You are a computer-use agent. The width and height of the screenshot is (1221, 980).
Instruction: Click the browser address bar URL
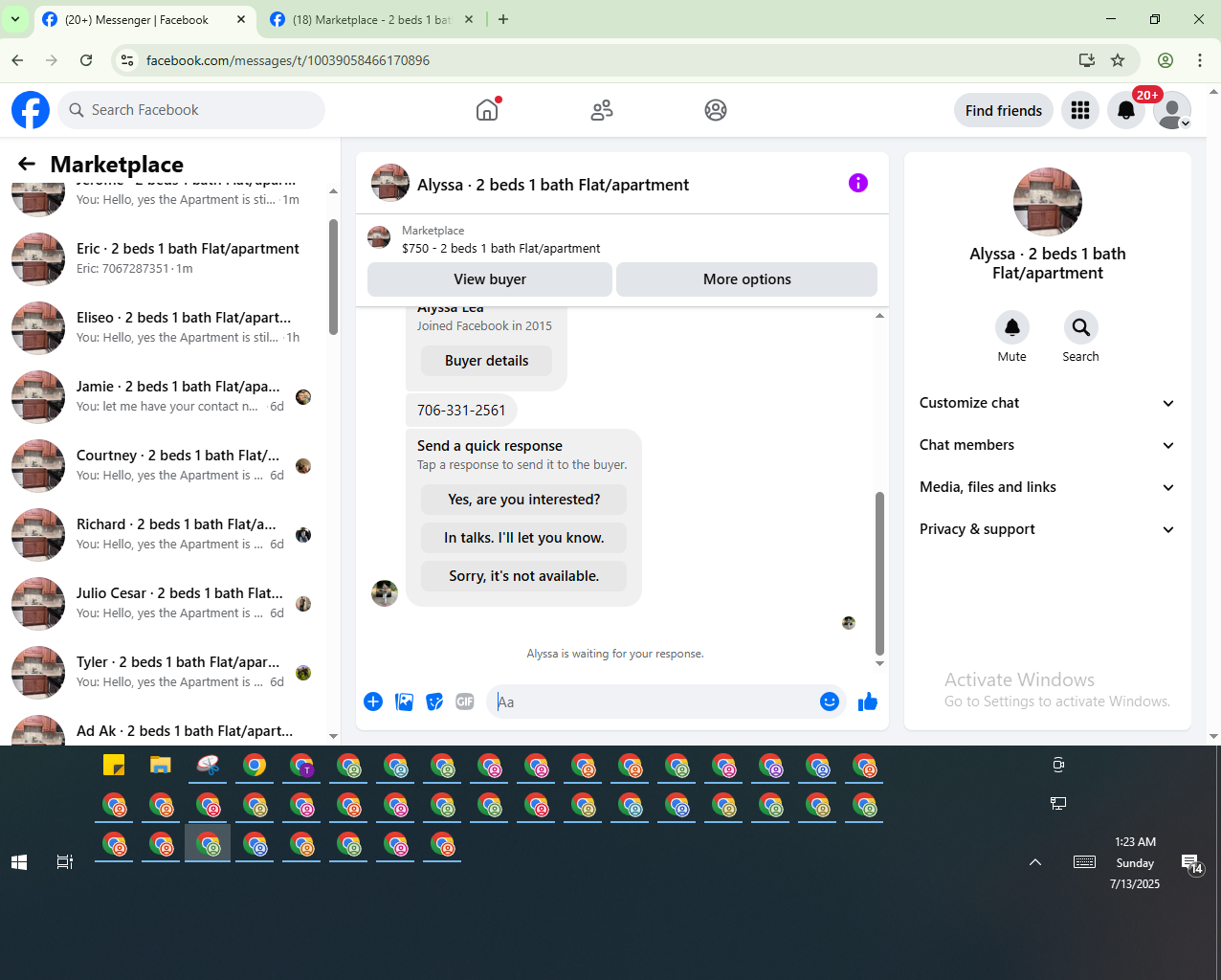click(x=287, y=60)
